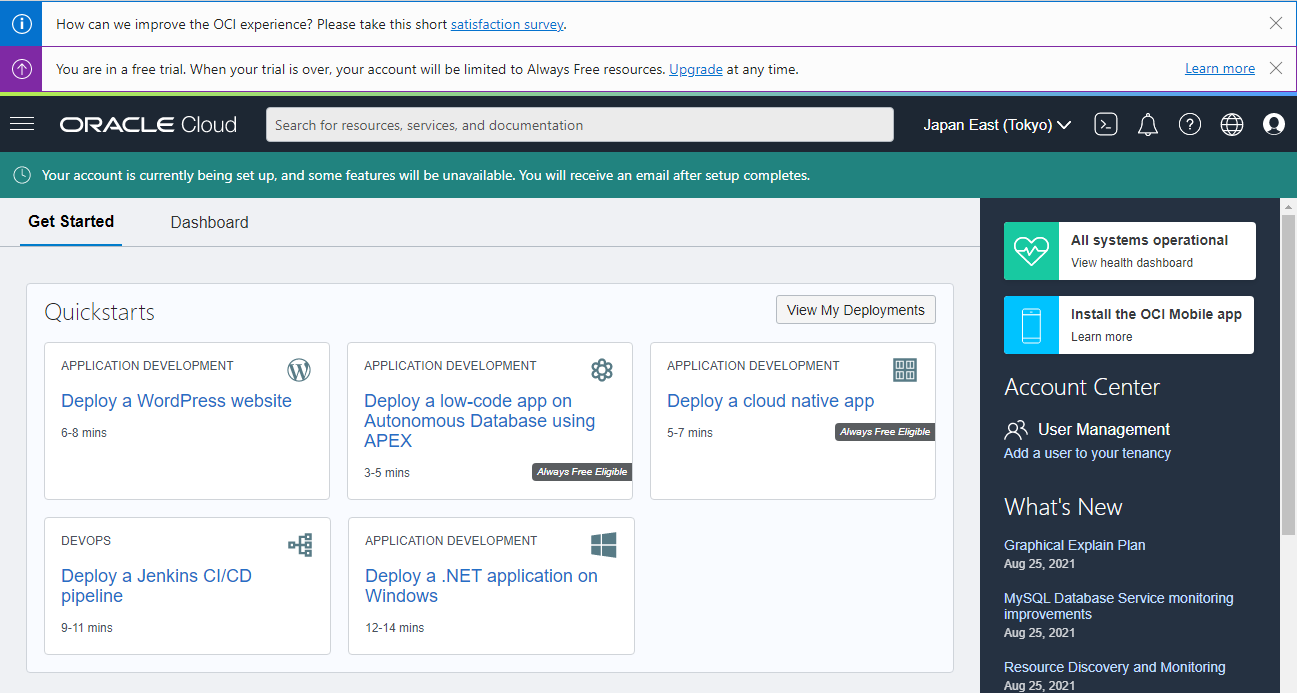Click the health heartbeat icon
The image size is (1297, 693).
(1031, 251)
